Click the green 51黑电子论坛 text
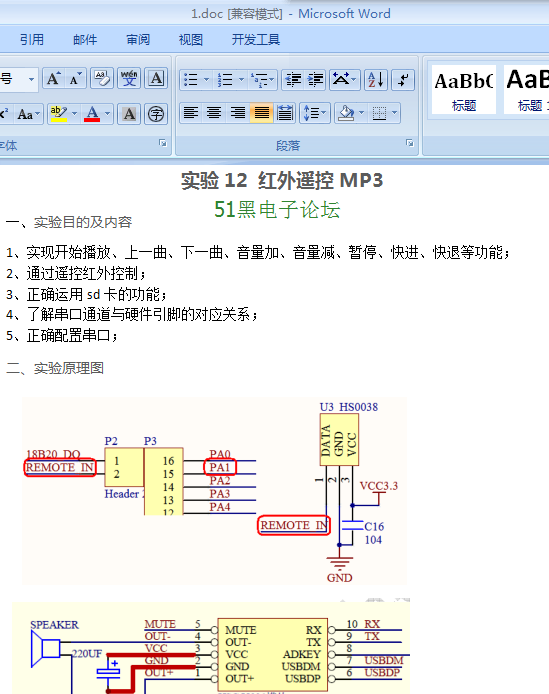 click(x=277, y=209)
